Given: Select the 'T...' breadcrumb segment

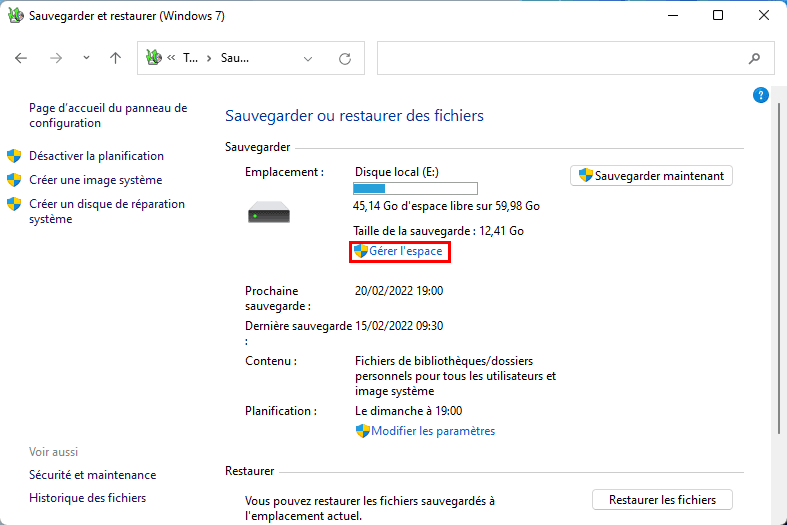Looking at the screenshot, I should (x=190, y=58).
